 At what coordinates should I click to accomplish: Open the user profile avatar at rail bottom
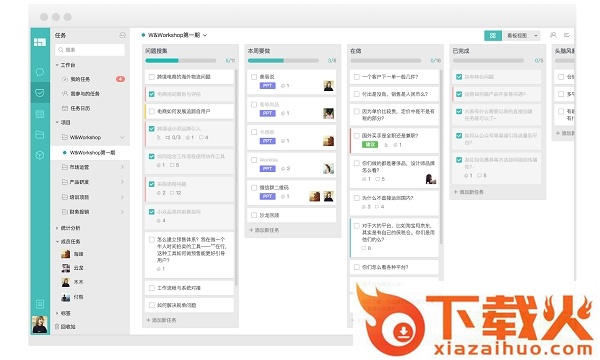coord(40,324)
